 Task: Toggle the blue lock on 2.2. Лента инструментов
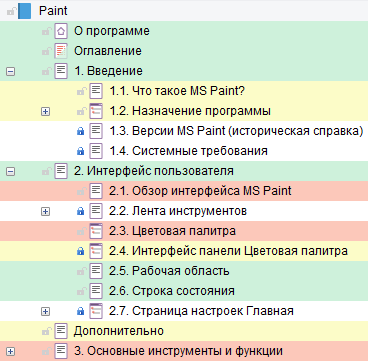(80, 212)
